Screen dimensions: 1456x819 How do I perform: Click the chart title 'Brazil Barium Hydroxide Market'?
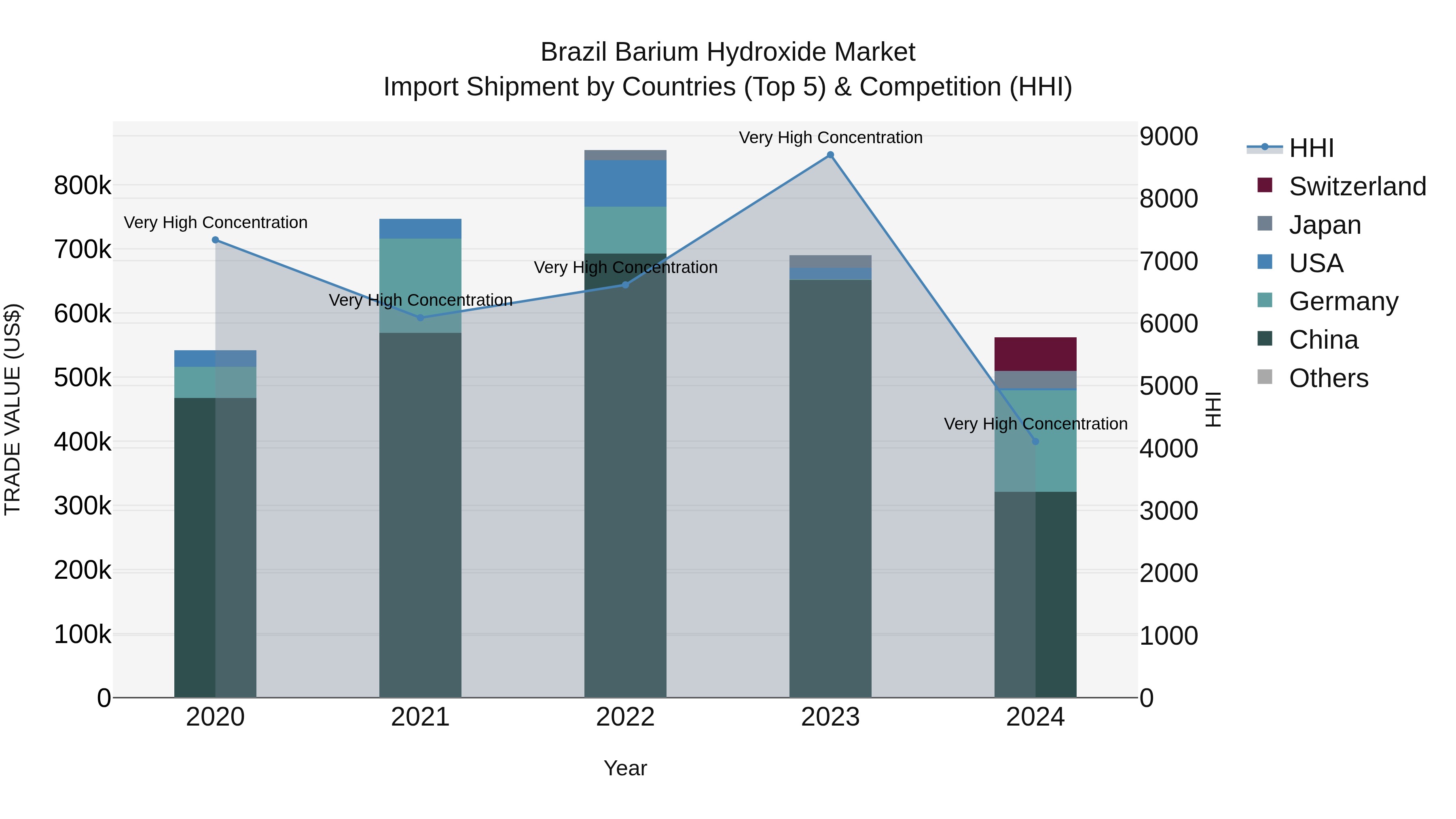point(728,52)
